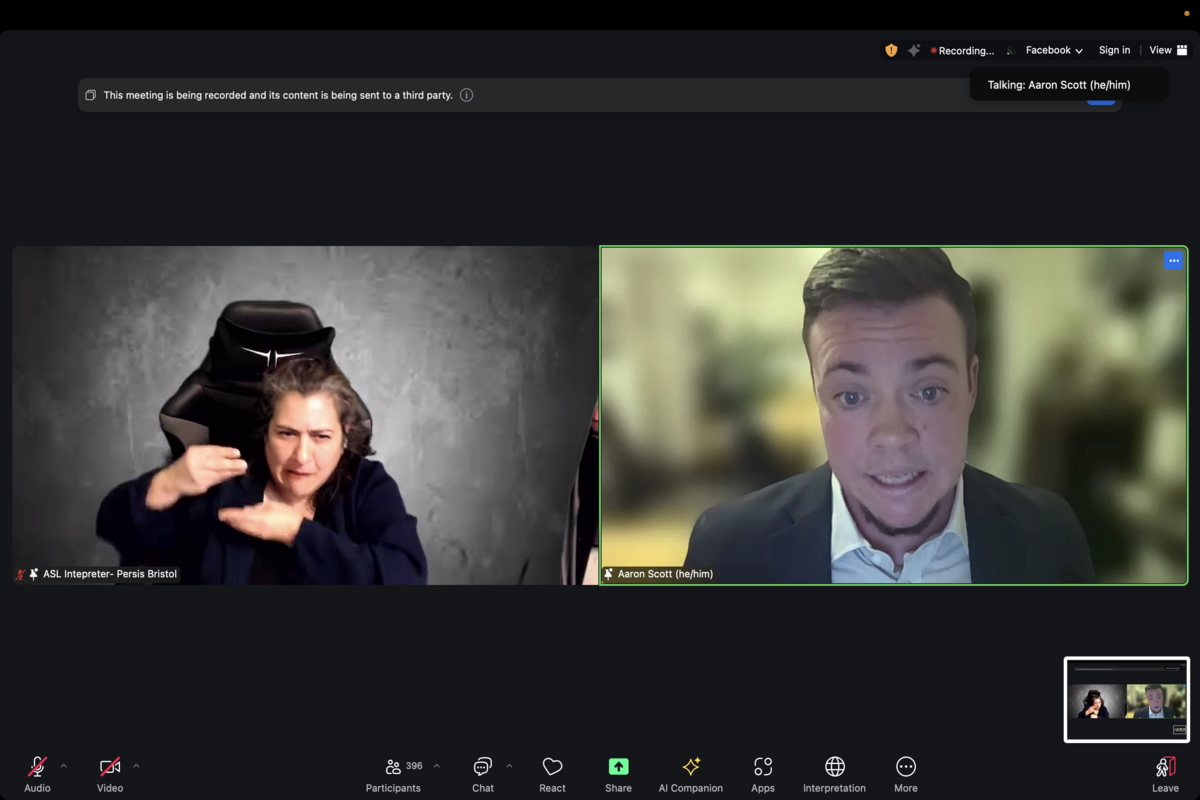Expand video settings arrow next to Video
This screenshot has width=1200, height=800.
tap(136, 766)
